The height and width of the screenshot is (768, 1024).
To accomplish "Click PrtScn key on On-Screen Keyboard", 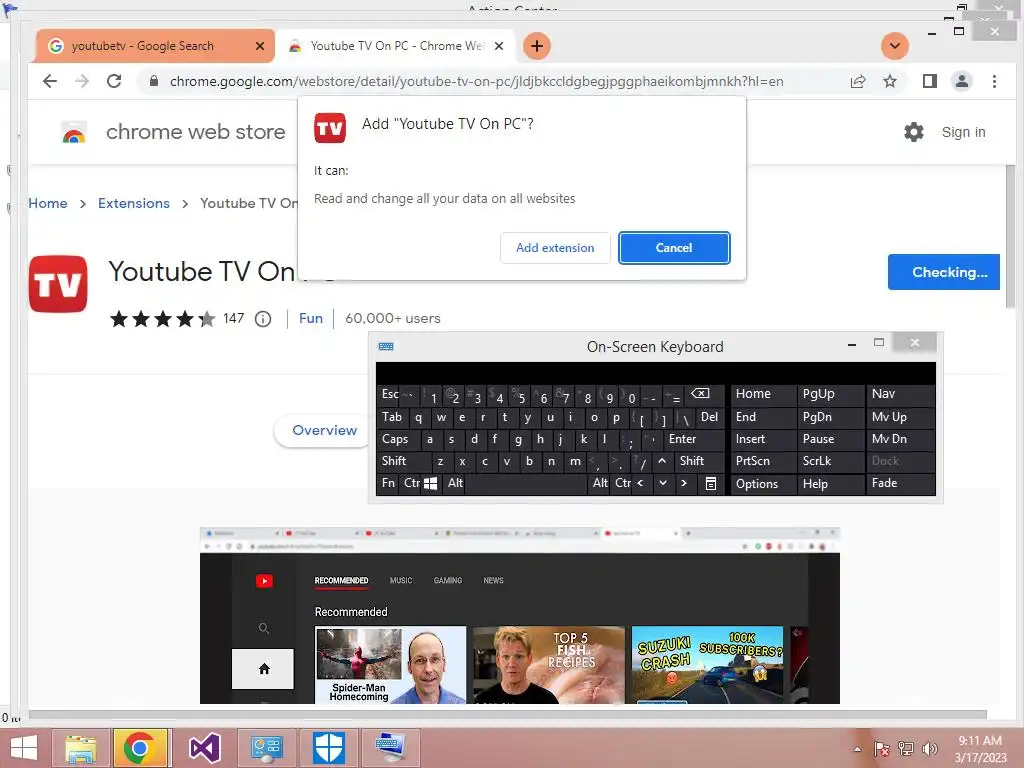I will click(x=762, y=461).
